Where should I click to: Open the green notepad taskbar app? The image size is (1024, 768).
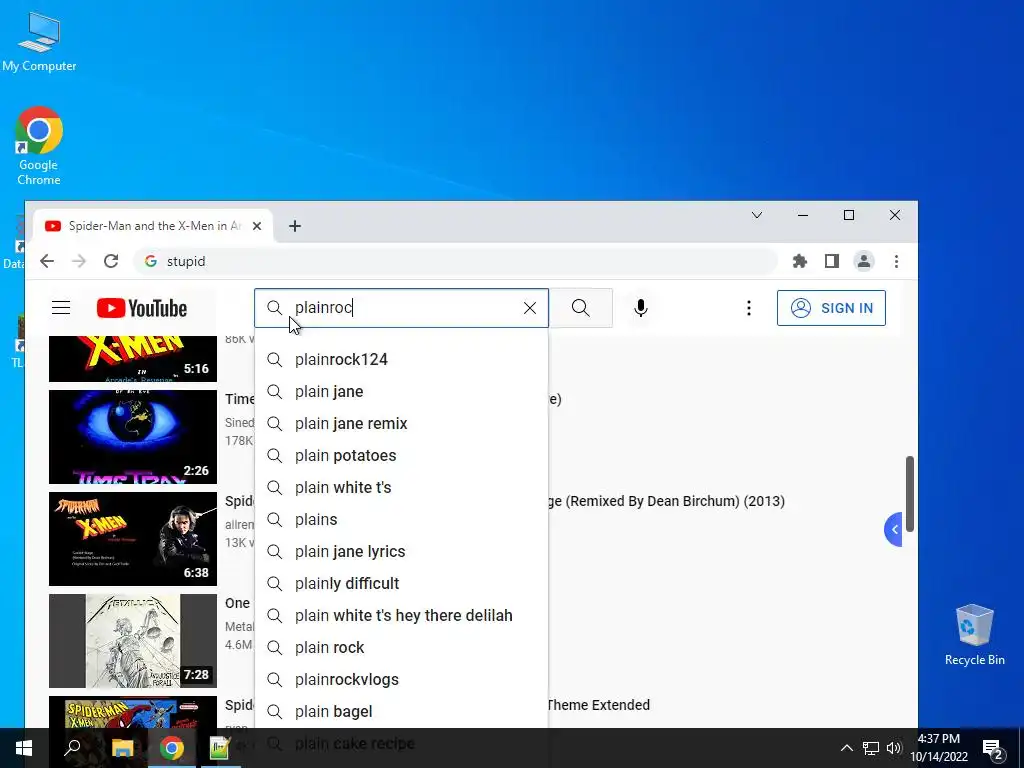tap(220, 748)
